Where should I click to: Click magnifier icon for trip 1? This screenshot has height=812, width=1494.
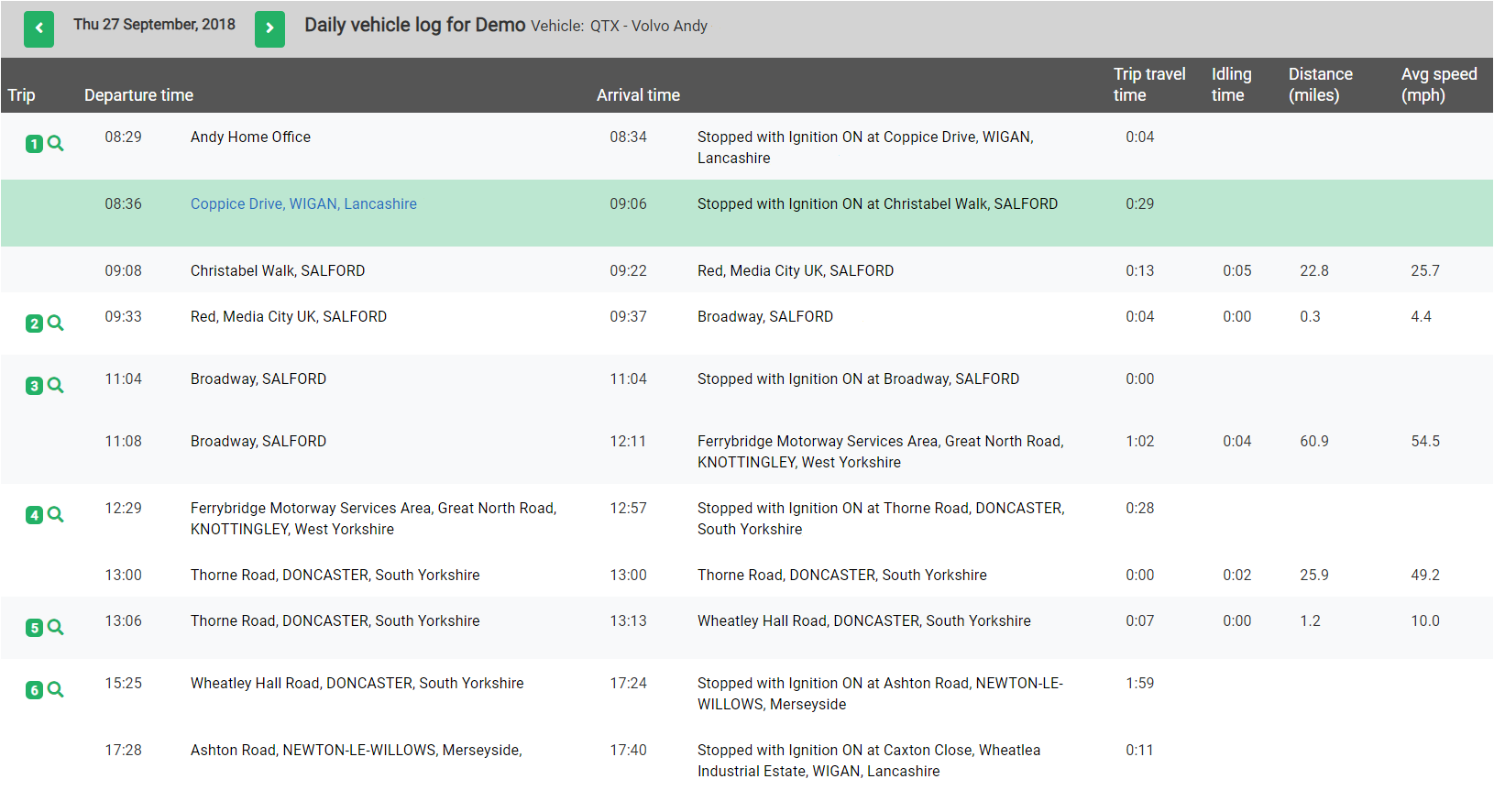[x=56, y=144]
